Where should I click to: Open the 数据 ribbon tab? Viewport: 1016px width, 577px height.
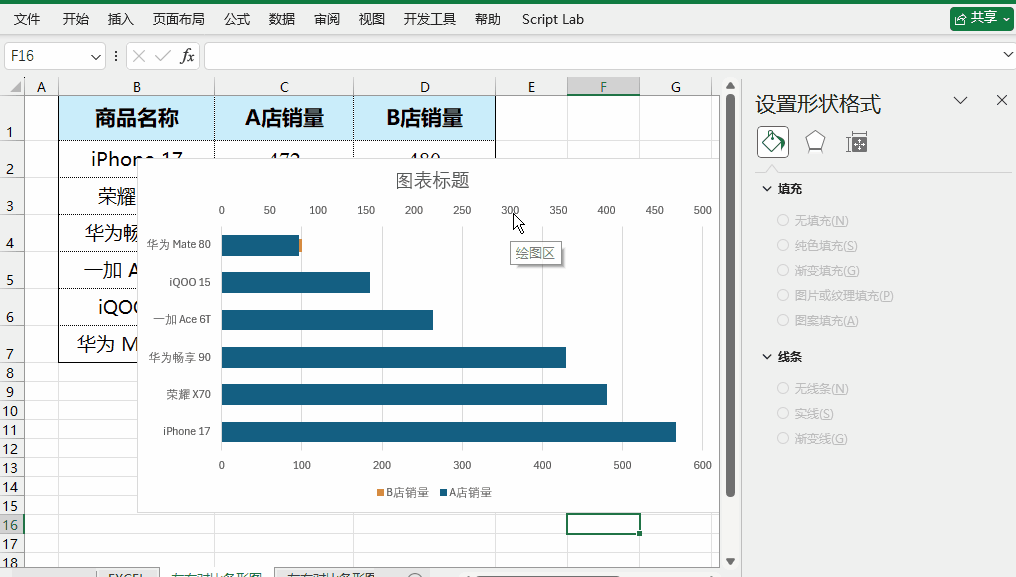point(282,19)
